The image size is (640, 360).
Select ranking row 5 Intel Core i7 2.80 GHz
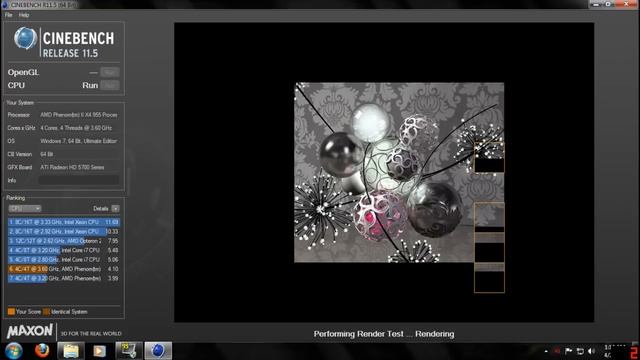[64, 260]
